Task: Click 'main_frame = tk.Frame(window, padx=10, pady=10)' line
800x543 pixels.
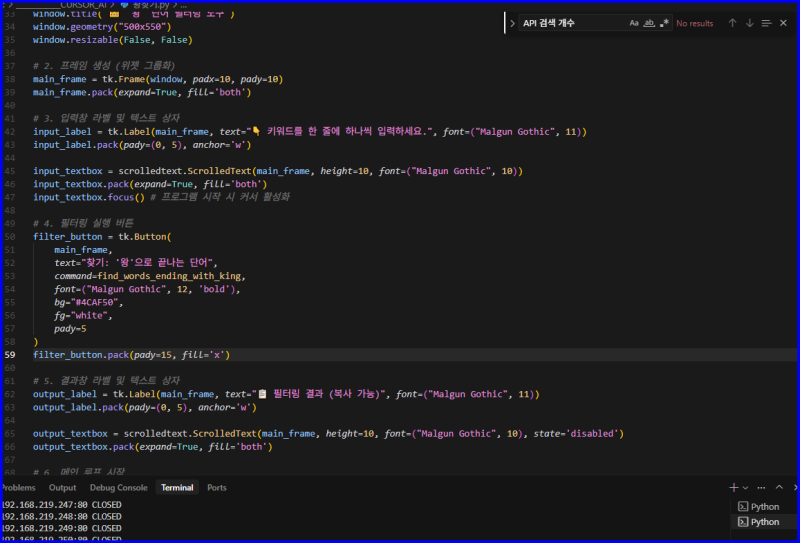Action: [158, 79]
